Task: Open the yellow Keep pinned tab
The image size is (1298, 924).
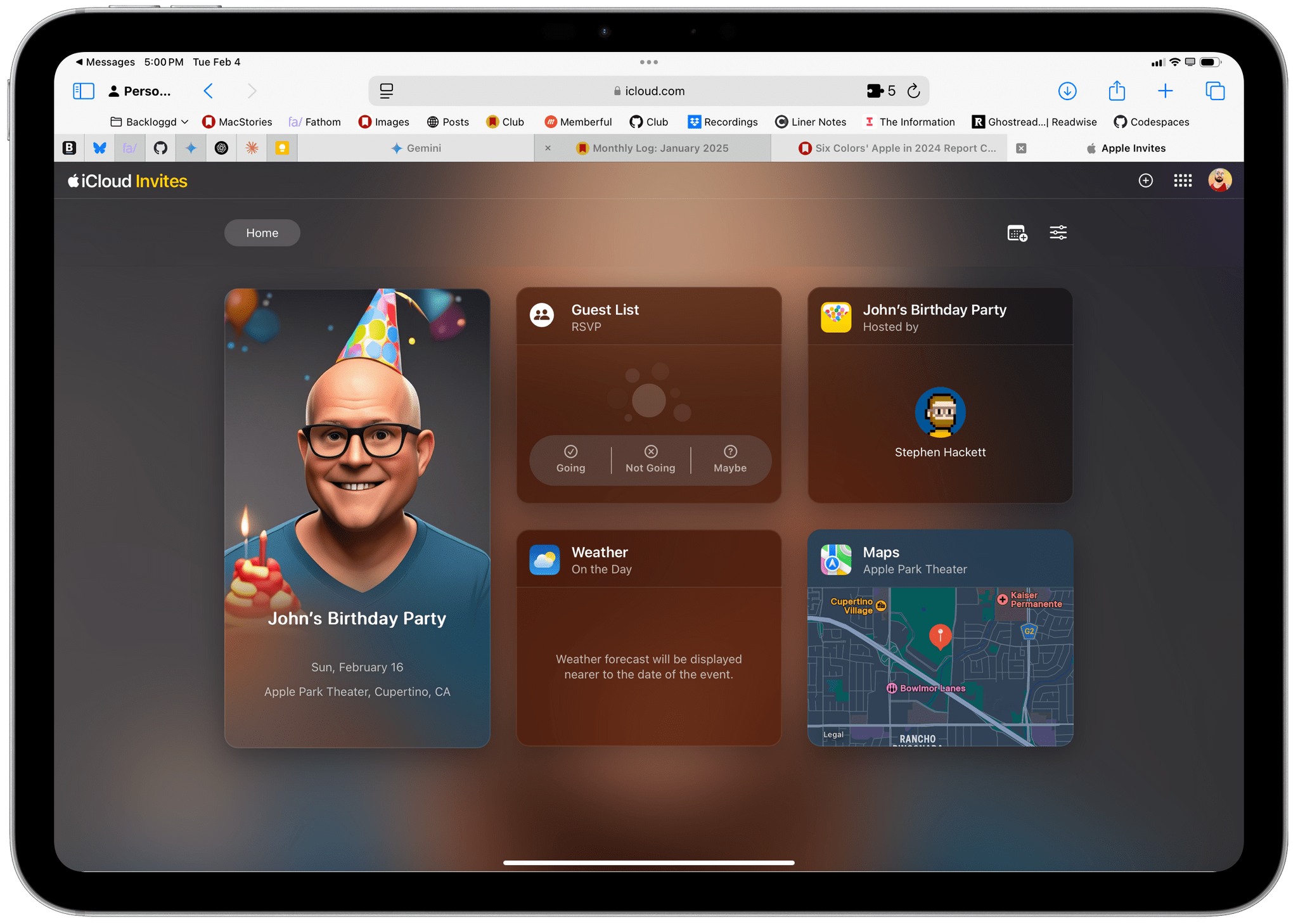Action: tap(282, 148)
